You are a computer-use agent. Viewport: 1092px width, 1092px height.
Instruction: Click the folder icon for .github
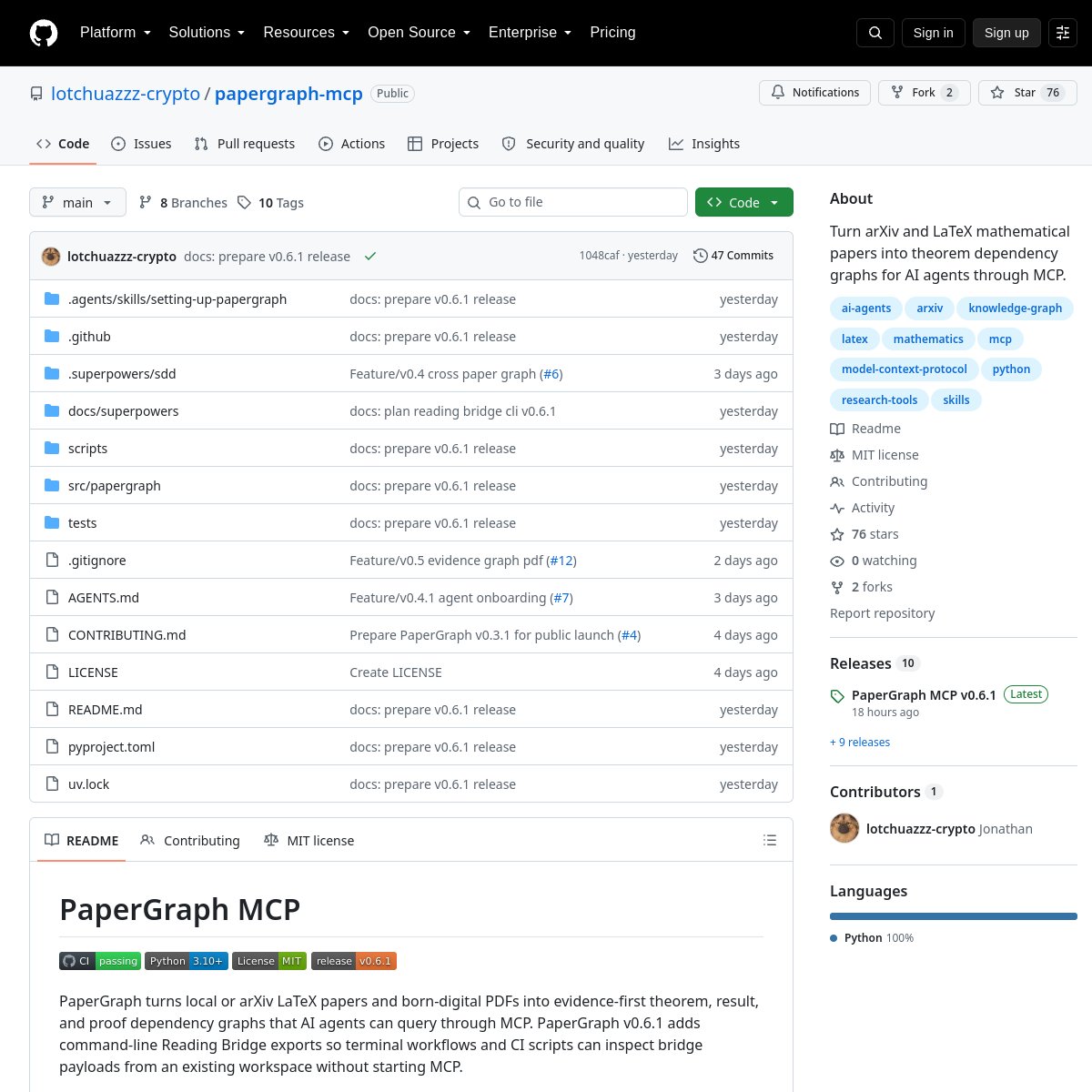pos(52,337)
